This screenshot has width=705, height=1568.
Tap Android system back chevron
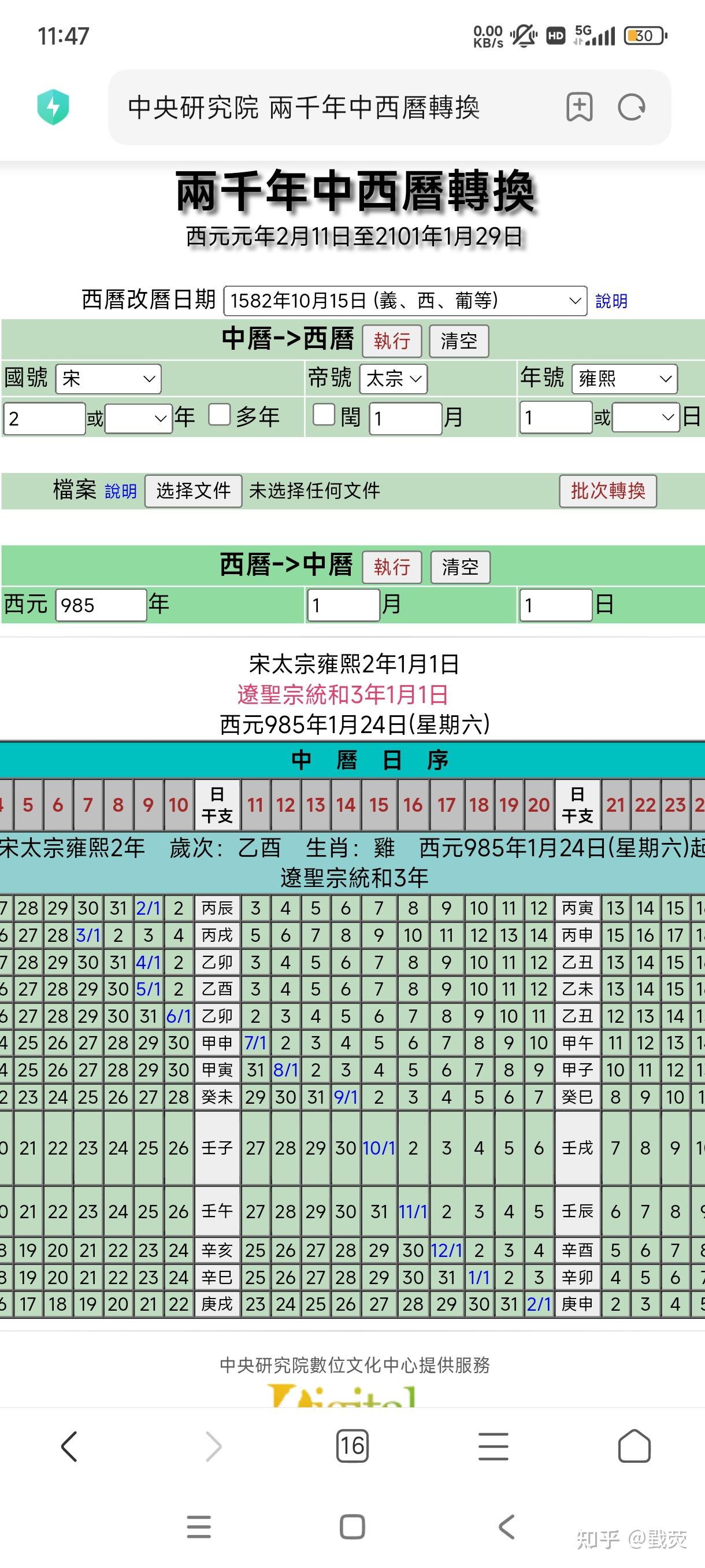coord(506,1527)
